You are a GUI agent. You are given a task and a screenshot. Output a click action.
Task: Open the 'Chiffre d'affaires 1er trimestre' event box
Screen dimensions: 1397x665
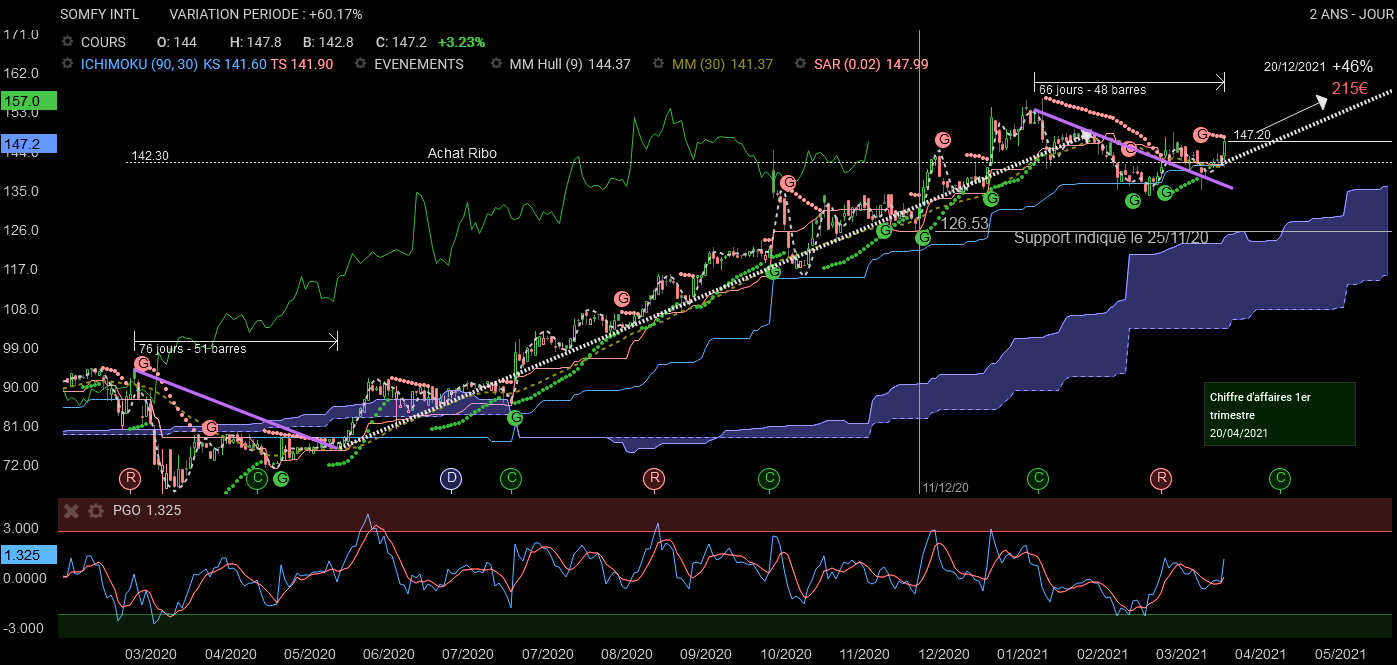tap(1279, 414)
